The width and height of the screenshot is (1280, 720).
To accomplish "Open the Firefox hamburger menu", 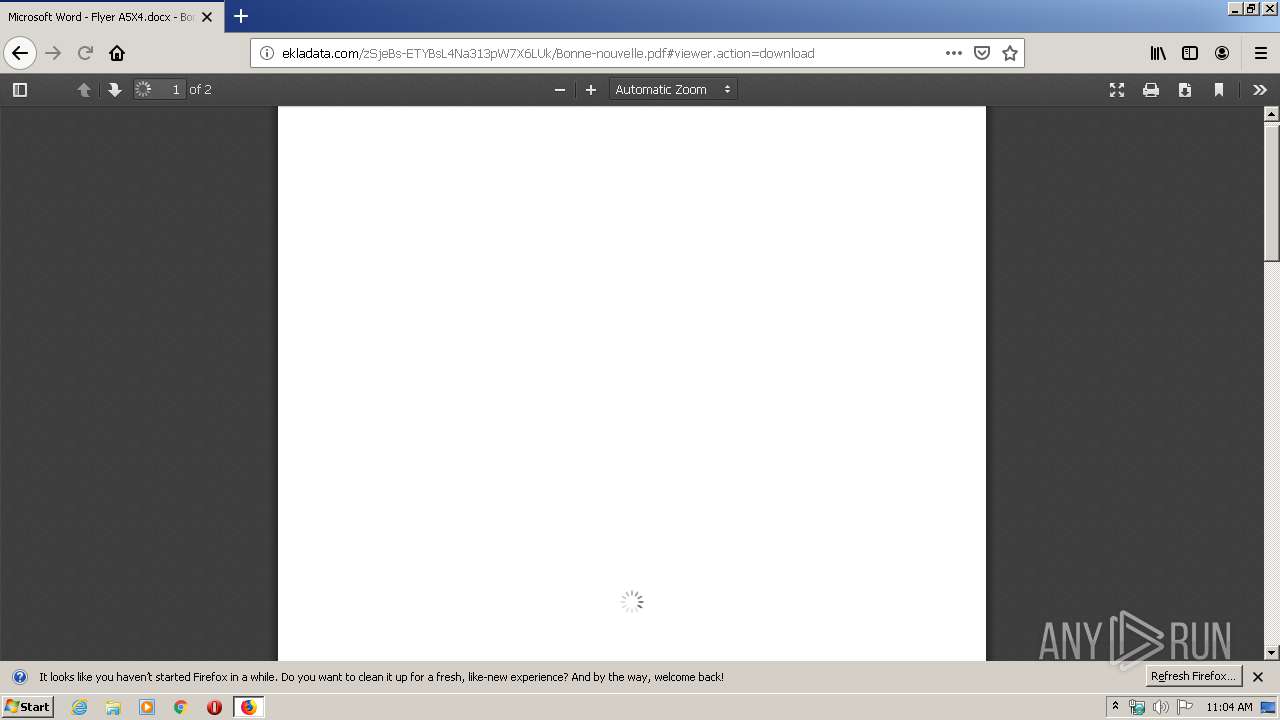I will tap(1260, 53).
